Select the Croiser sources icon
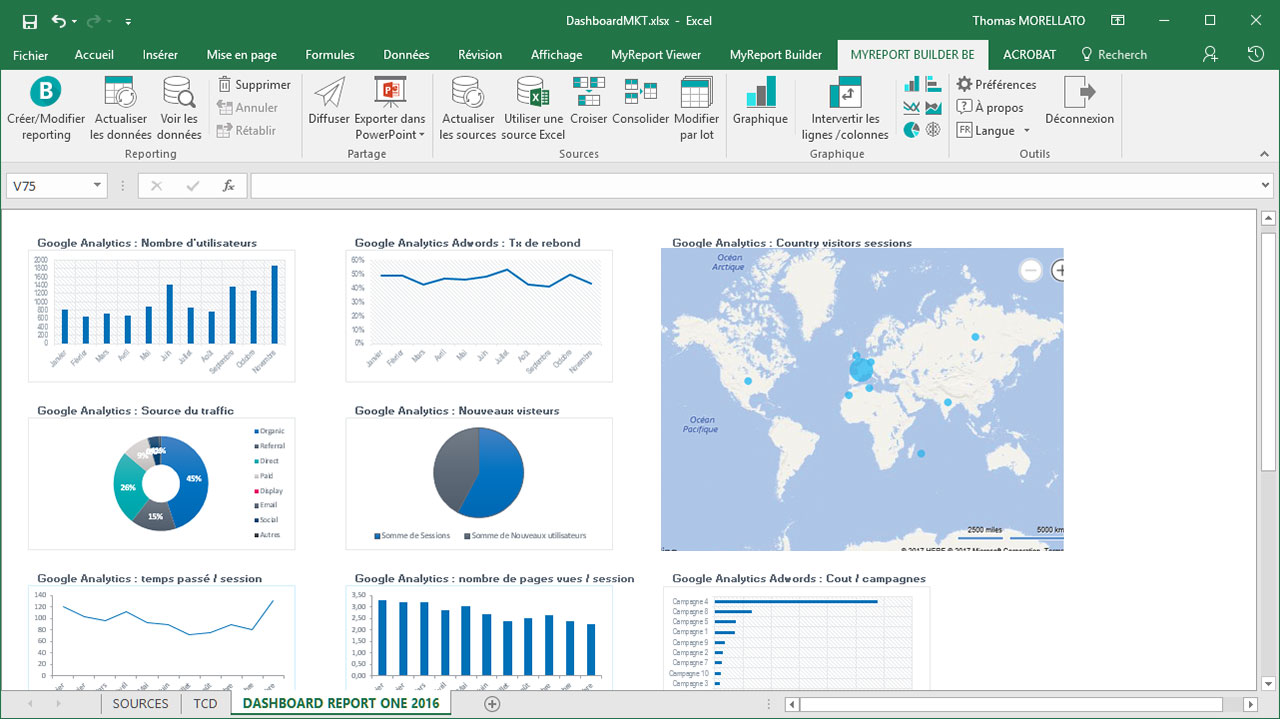 [x=589, y=93]
